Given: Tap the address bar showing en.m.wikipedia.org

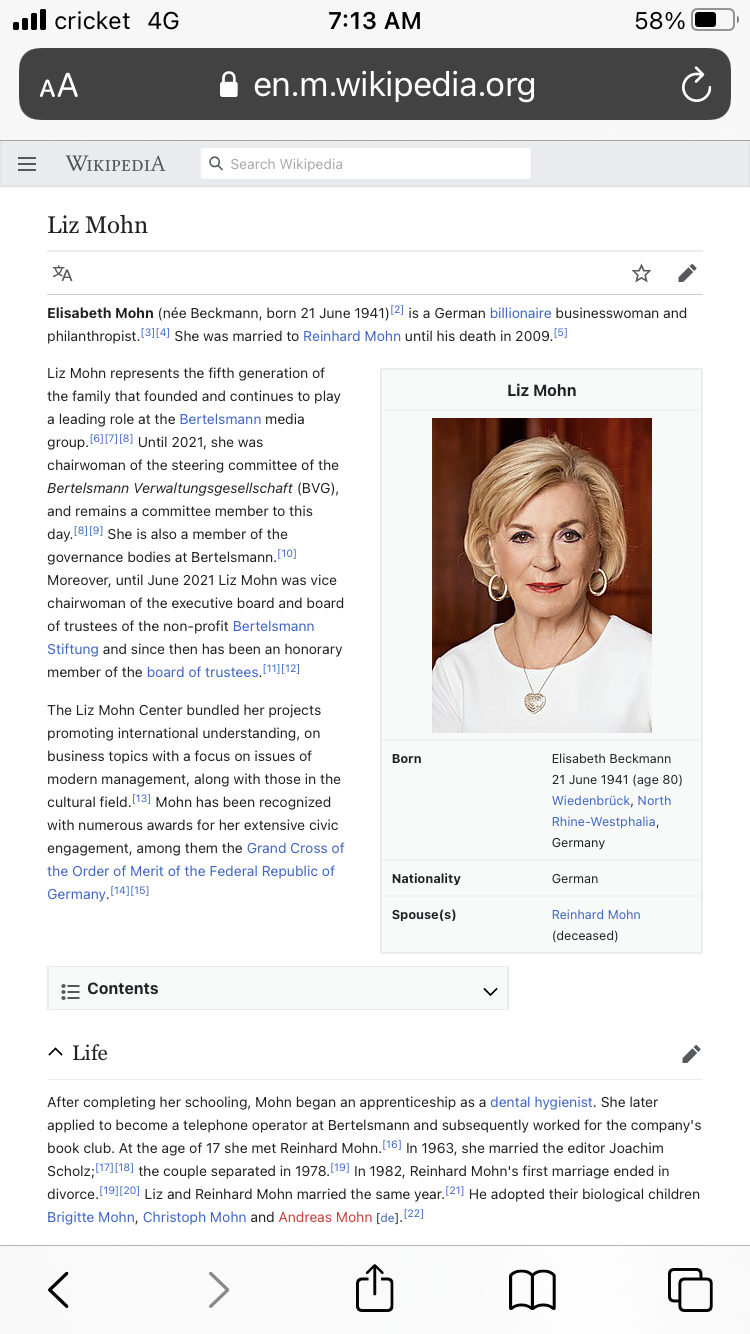Looking at the screenshot, I should coord(375,85).
